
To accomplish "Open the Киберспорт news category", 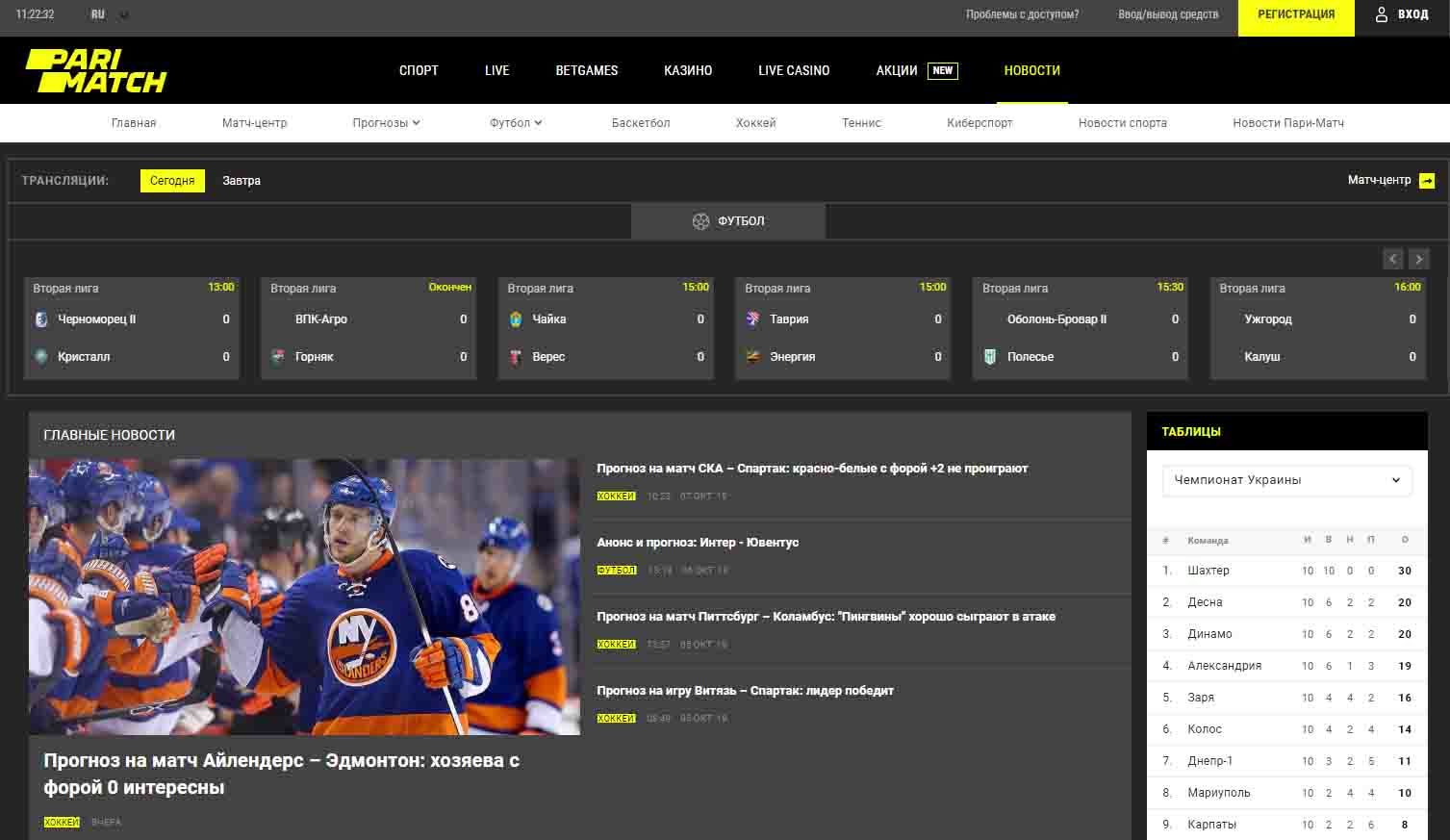I will coord(979,123).
